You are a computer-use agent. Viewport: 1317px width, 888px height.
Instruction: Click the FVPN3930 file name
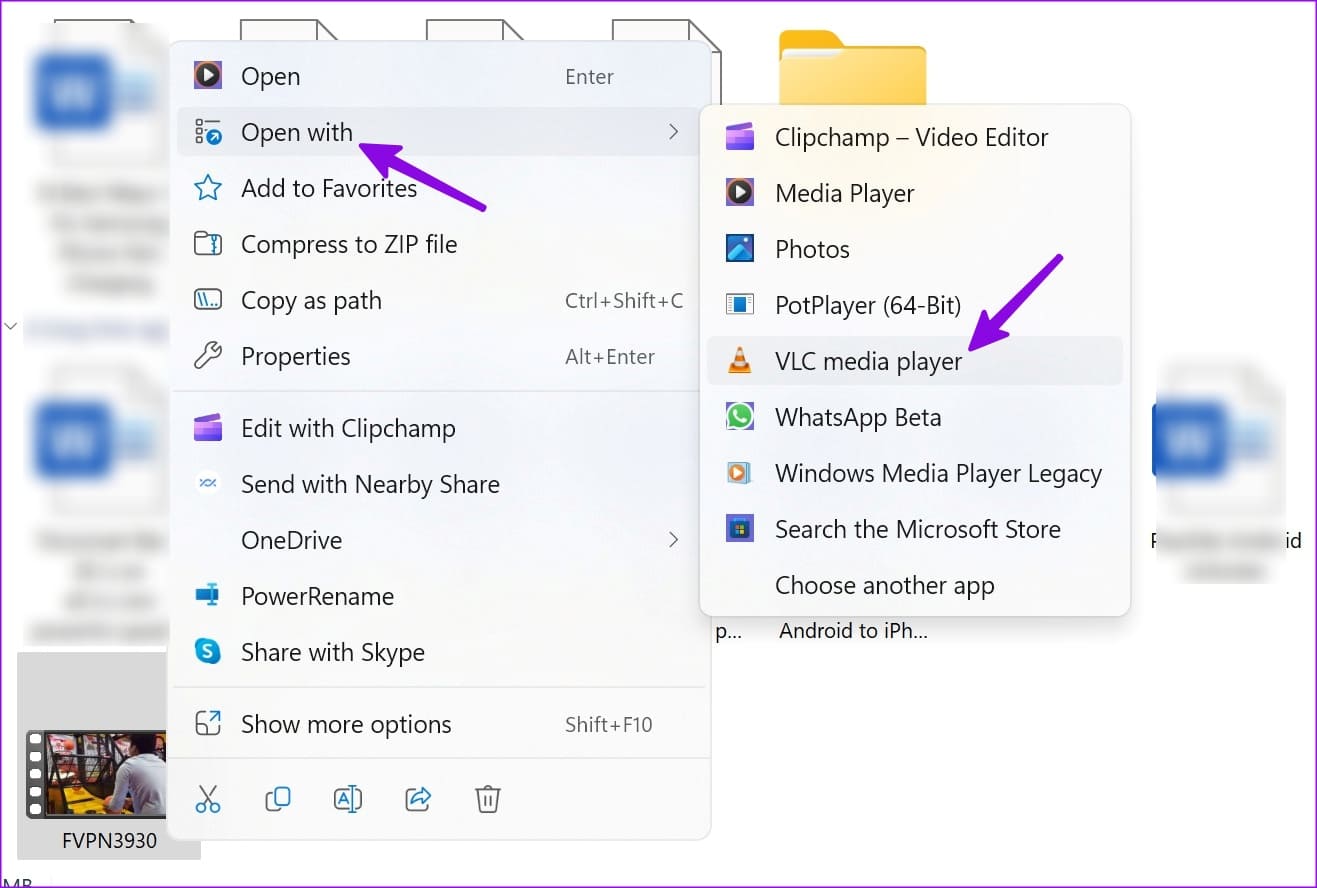[109, 841]
